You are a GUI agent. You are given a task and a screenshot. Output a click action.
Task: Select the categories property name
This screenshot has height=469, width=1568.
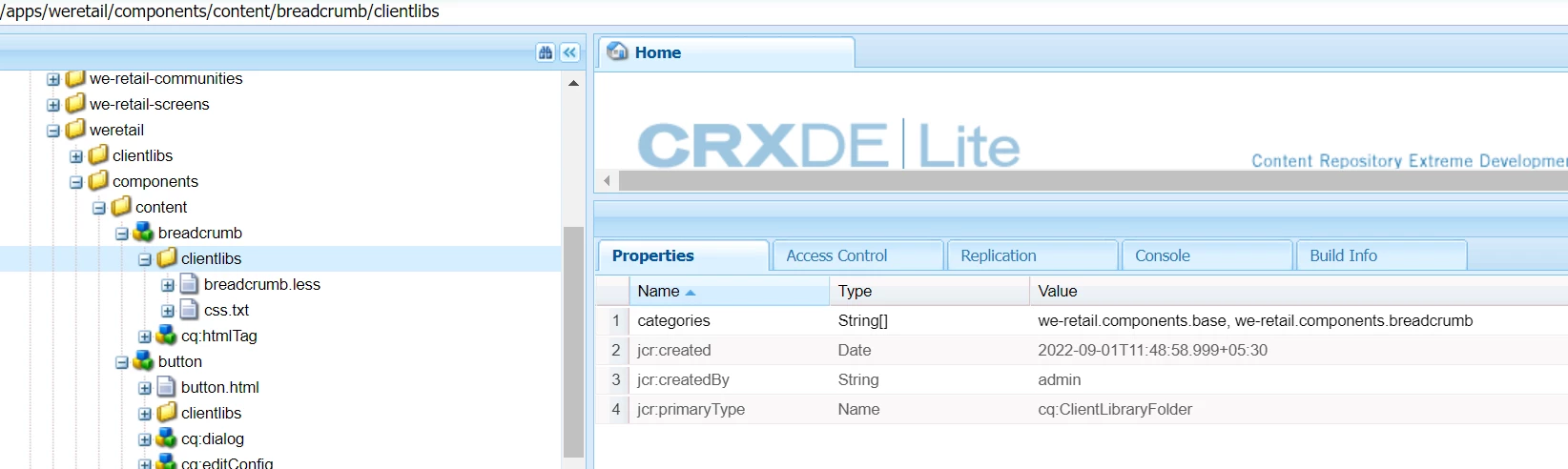pyautogui.click(x=673, y=320)
